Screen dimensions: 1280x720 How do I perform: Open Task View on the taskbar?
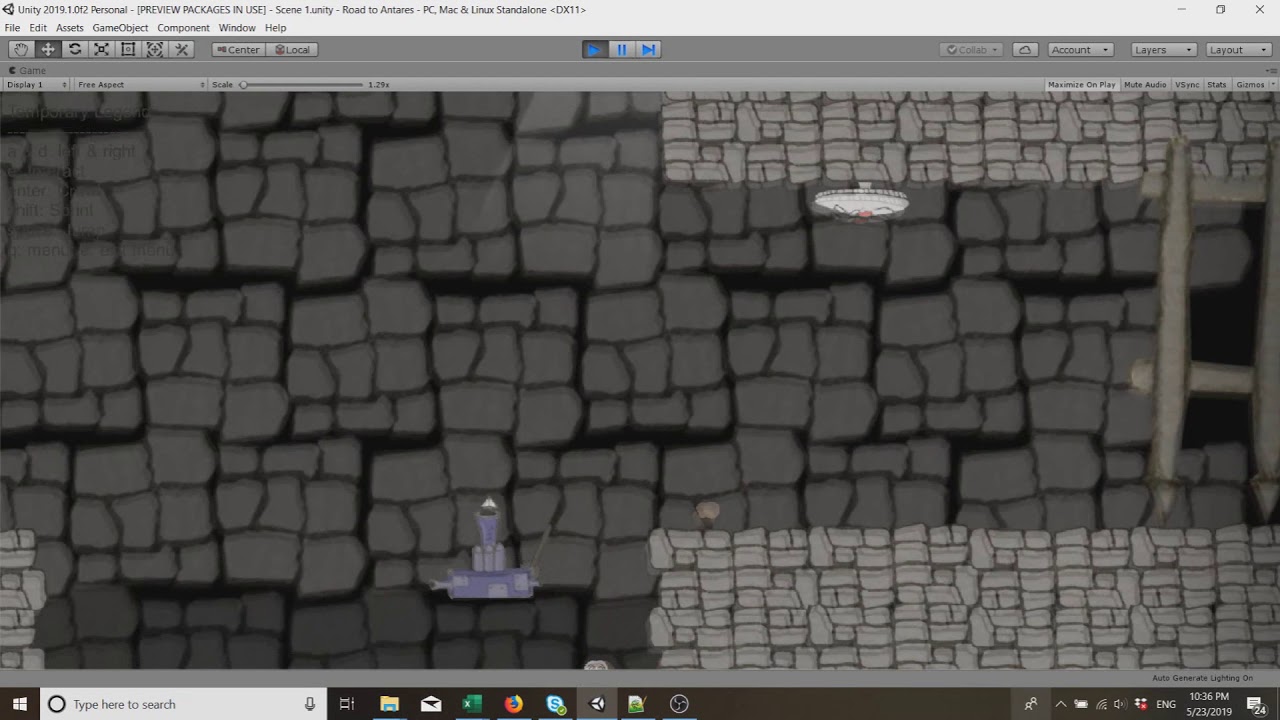[x=347, y=704]
